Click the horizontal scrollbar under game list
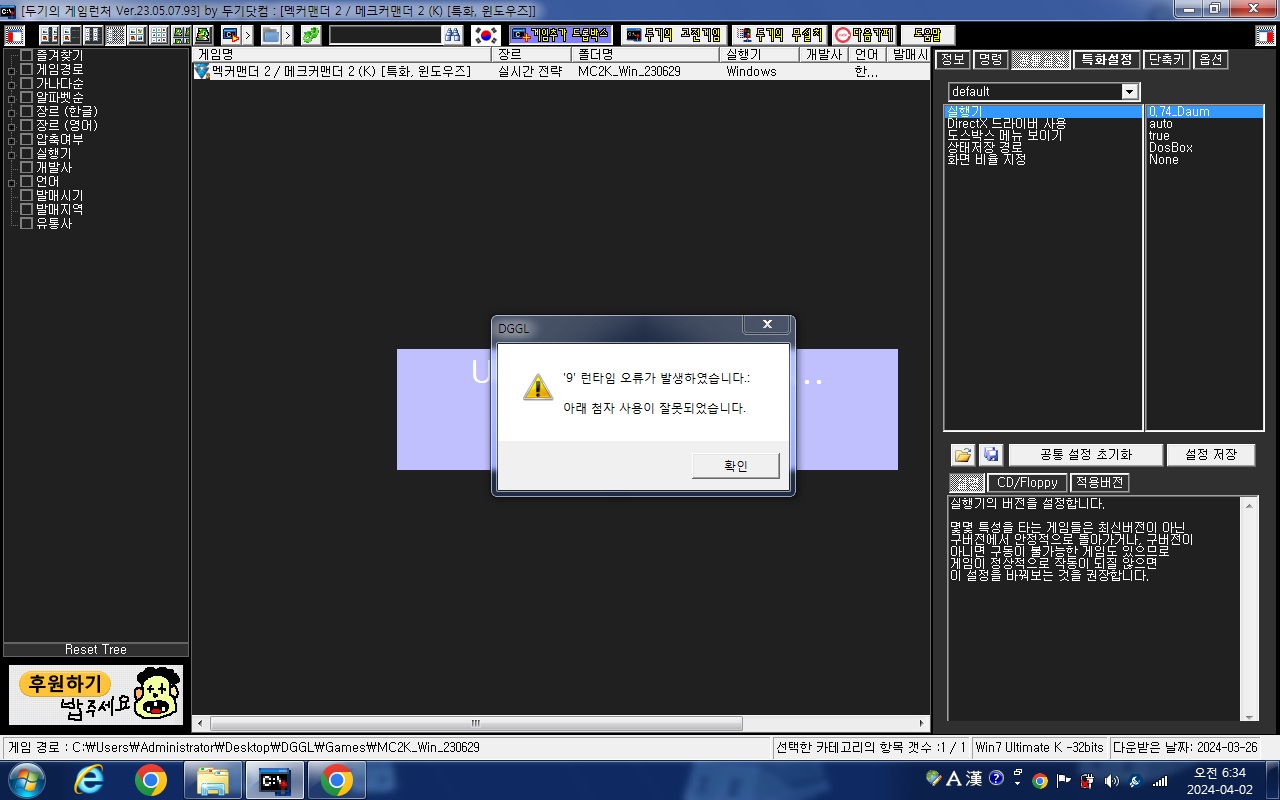Screen dimensions: 1280x800 click(560, 723)
